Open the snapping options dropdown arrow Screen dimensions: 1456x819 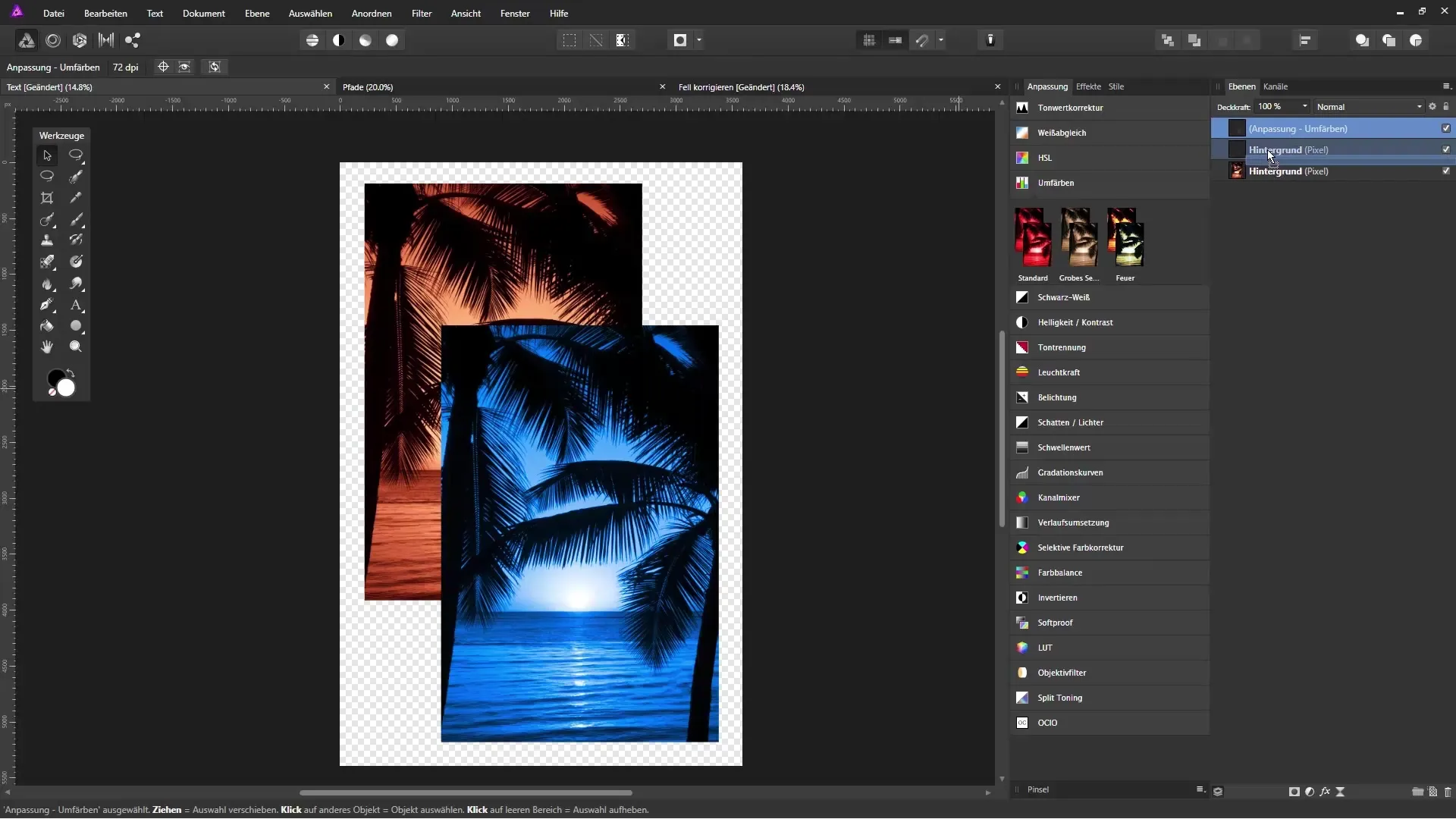941,40
